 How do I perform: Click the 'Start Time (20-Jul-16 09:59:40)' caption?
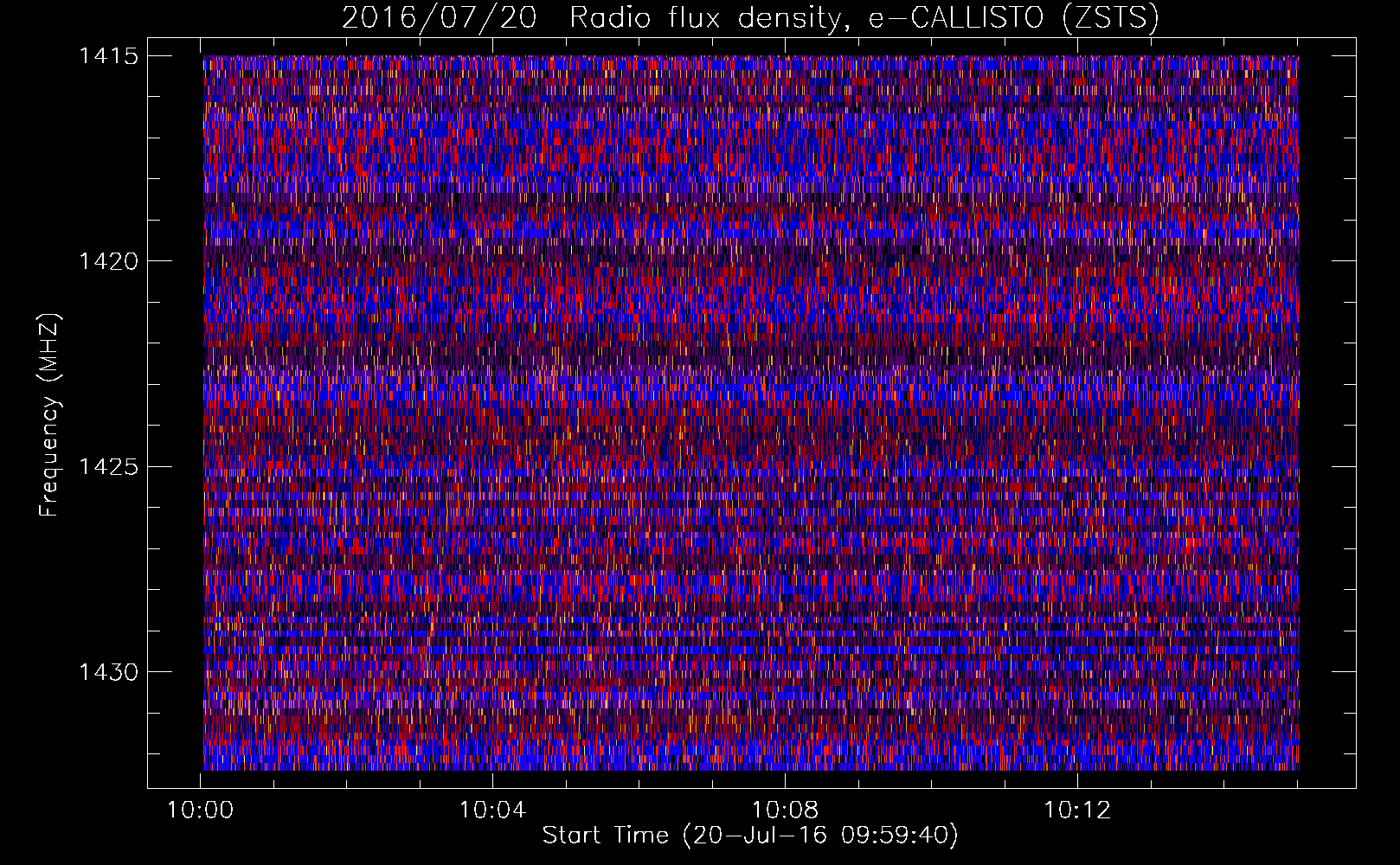pos(750,836)
